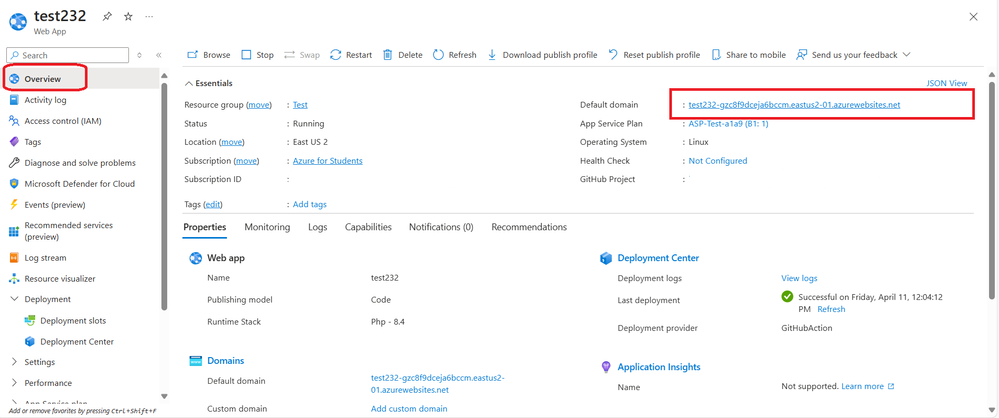Click the sidebar vertical scrollbar
This screenshot has height=418, width=999.
164,197
